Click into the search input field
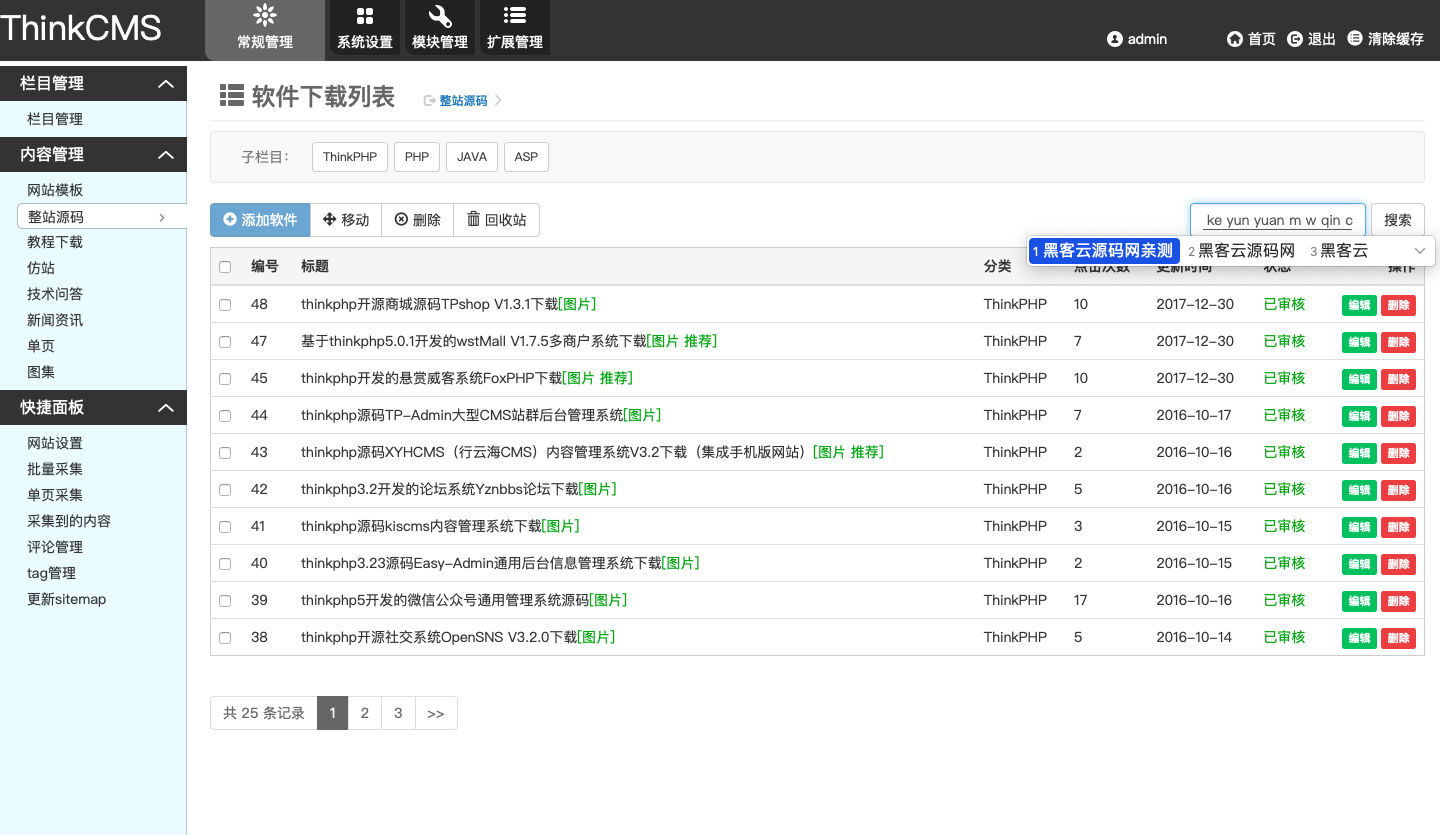The image size is (1440, 835). click(x=1278, y=220)
